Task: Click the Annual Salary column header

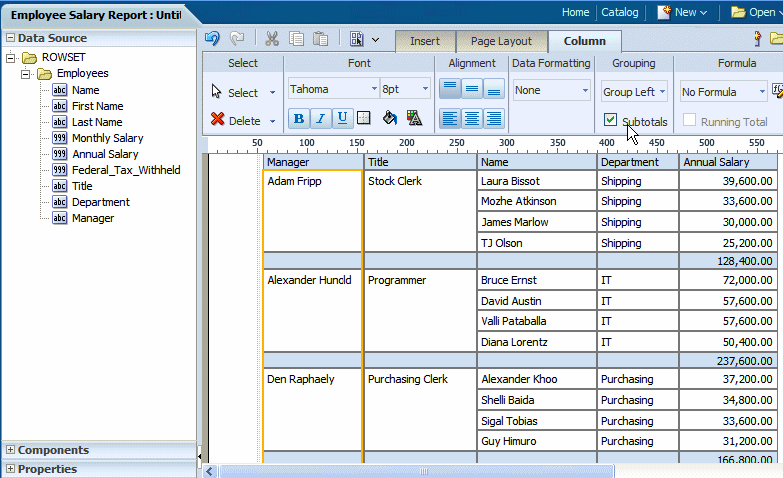Action: click(728, 162)
